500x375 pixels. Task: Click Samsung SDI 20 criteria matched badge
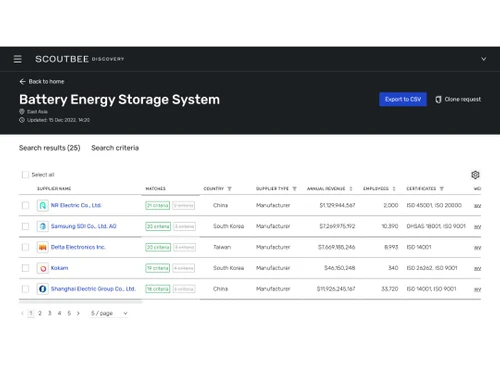click(158, 226)
